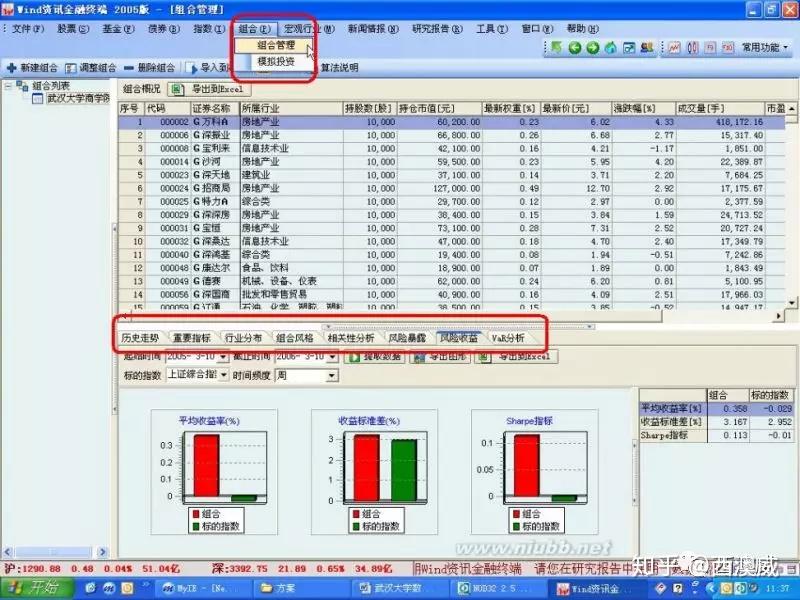The height and width of the screenshot is (600, 800).
Task: Switch to the 重要指标 tab
Action: [x=192, y=338]
